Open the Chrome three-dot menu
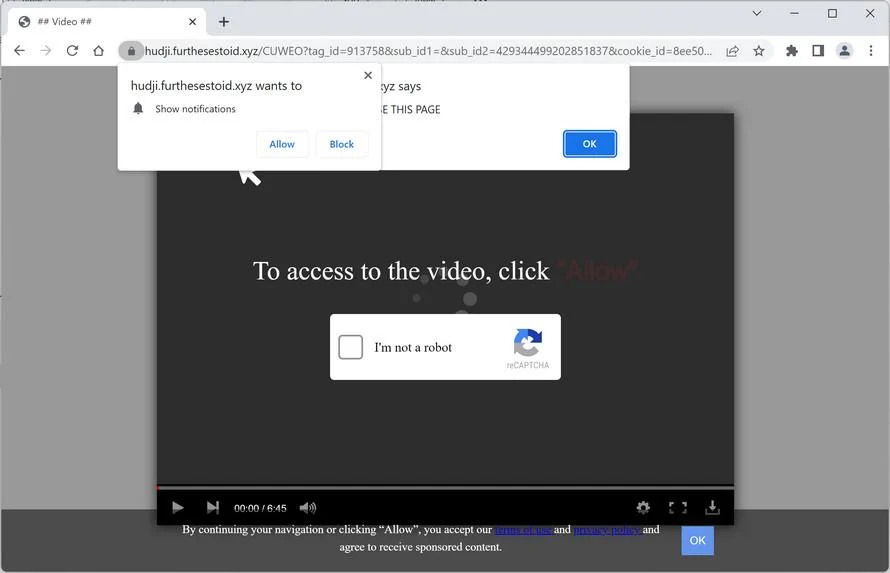The width and height of the screenshot is (890, 573). tap(871, 51)
